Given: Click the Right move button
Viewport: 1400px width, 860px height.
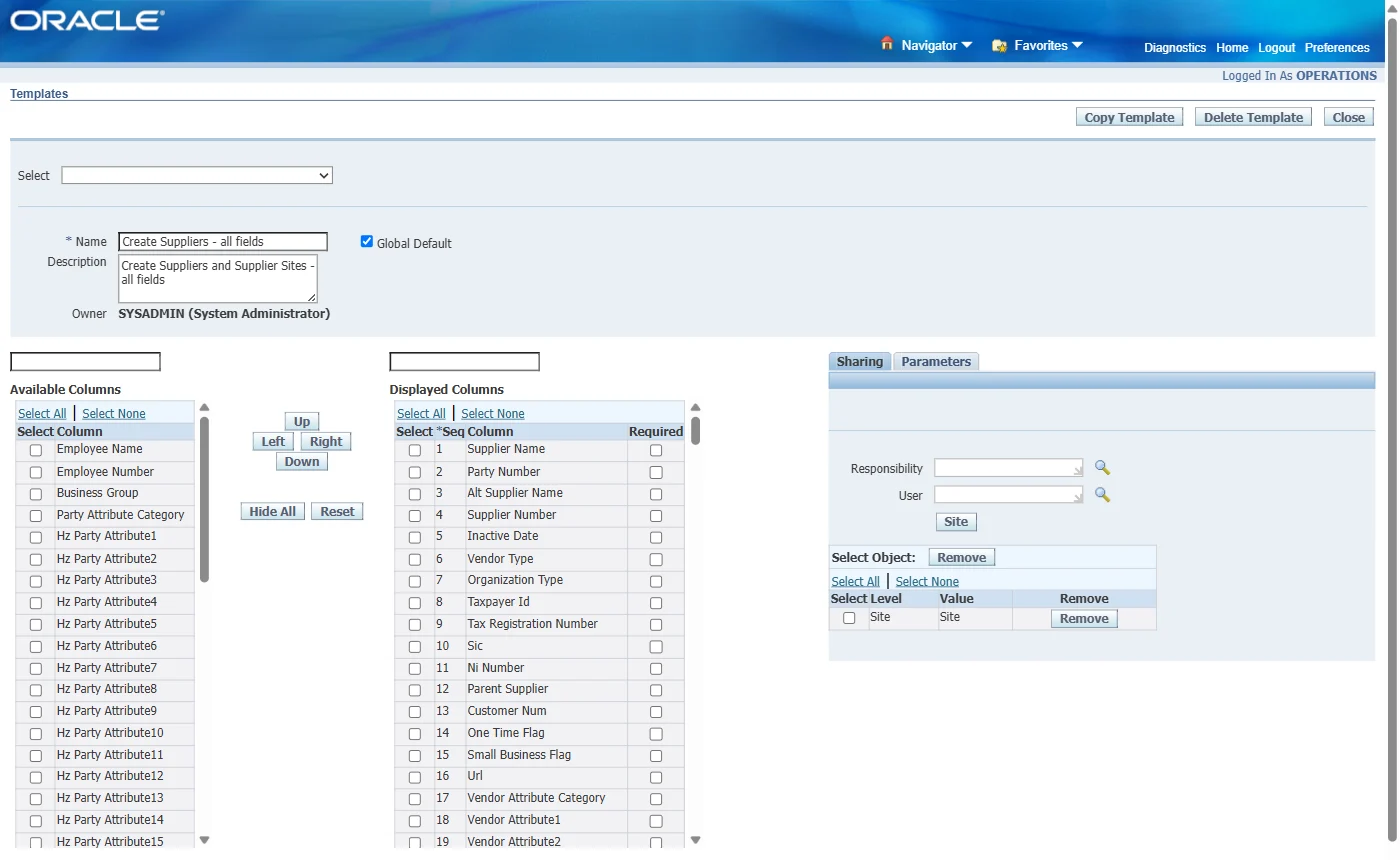Looking at the screenshot, I should tap(326, 442).
